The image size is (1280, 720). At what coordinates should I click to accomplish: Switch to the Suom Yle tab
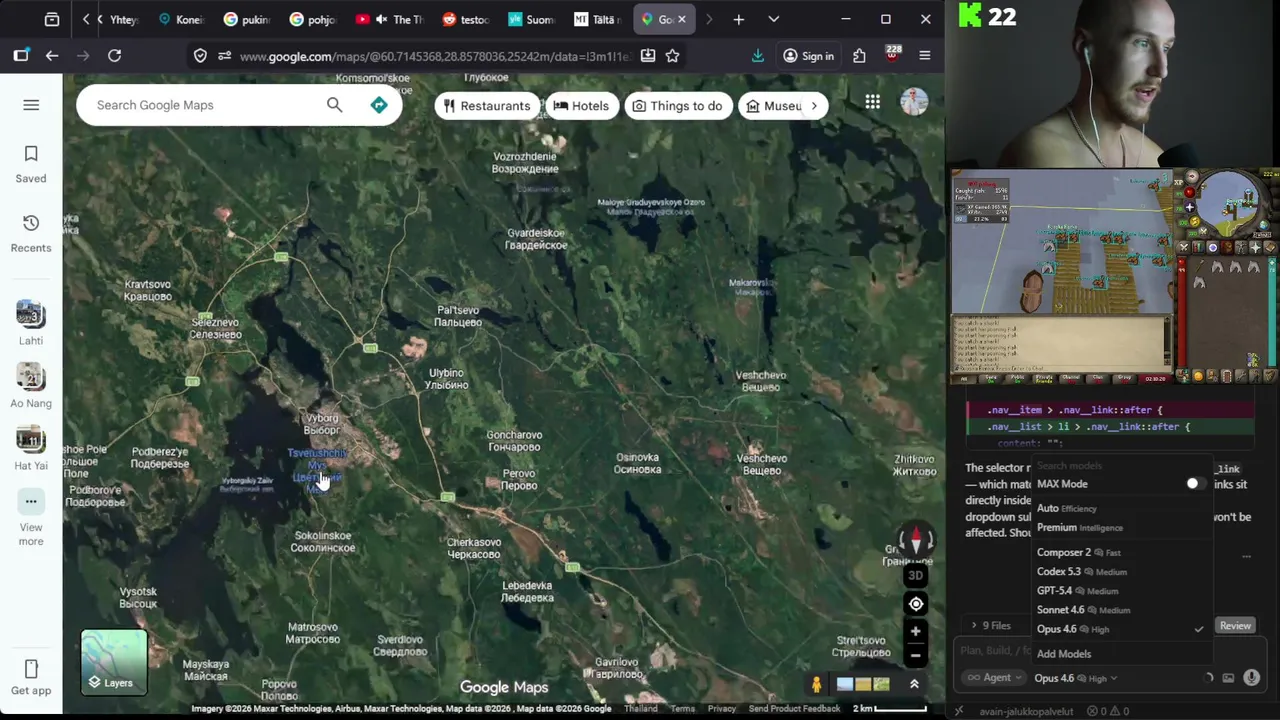[530, 19]
